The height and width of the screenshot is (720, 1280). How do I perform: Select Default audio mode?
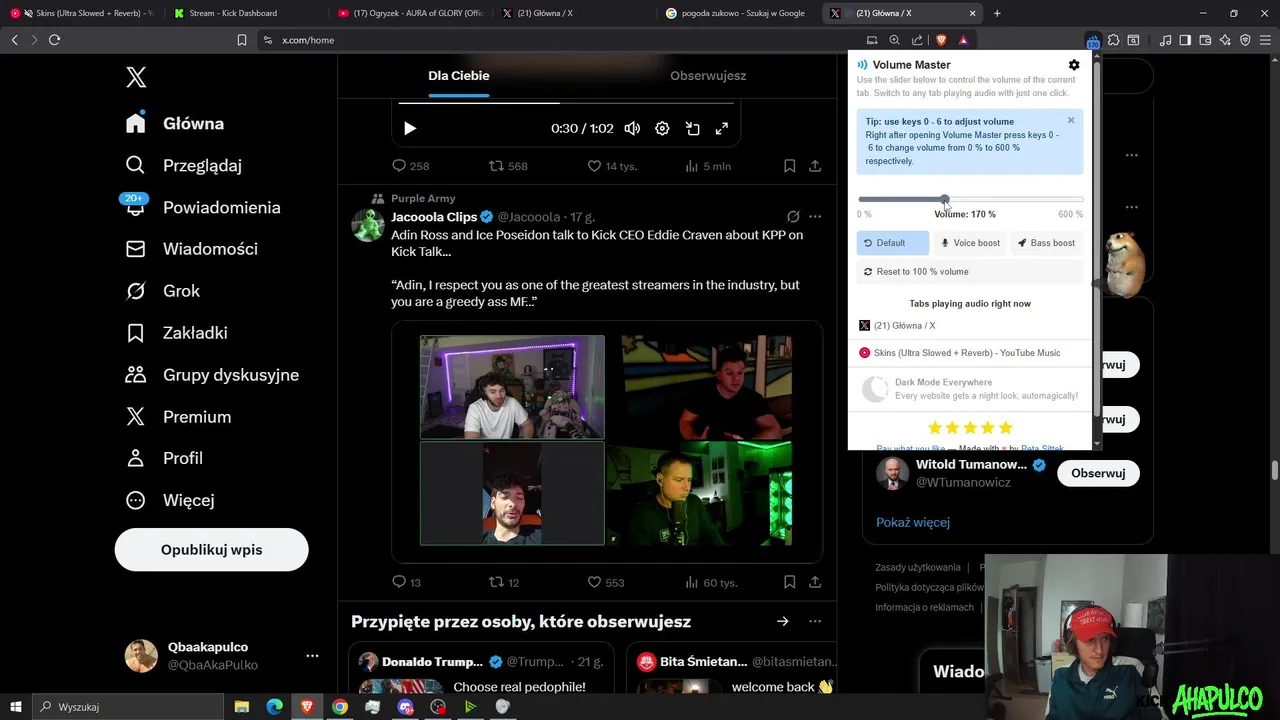point(892,243)
